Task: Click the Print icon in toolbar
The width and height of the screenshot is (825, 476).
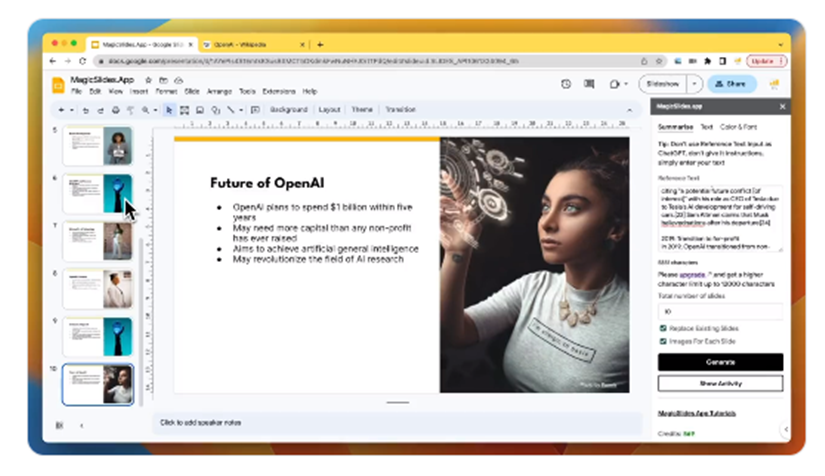Action: (115, 109)
